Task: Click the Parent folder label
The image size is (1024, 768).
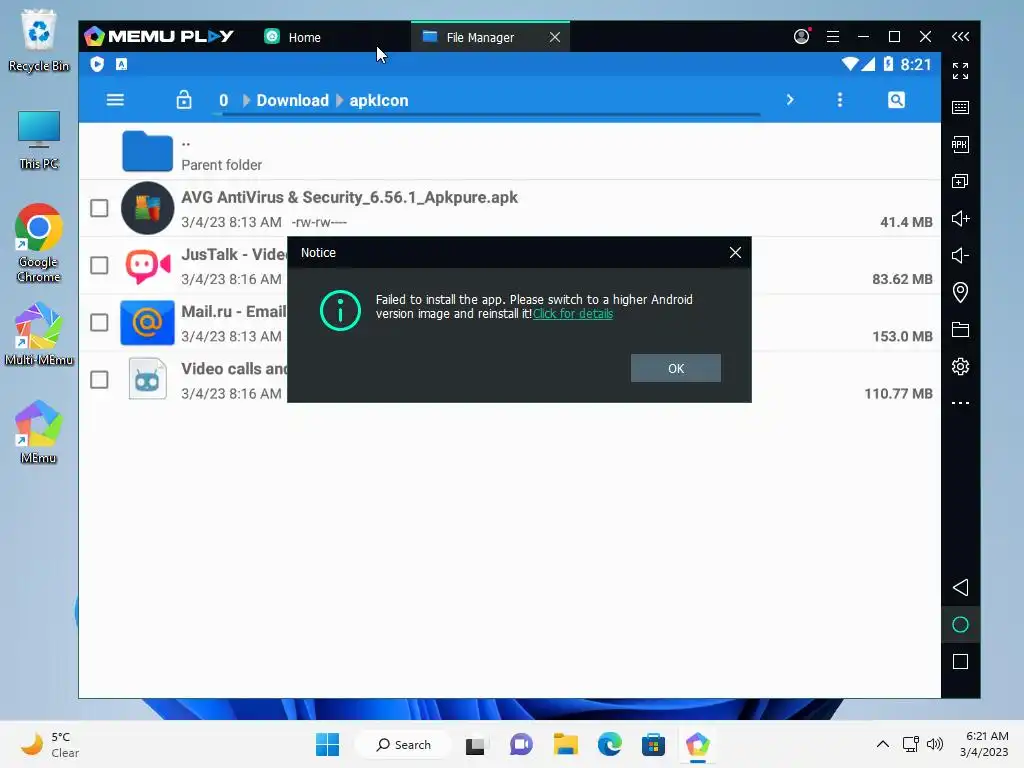Action: [x=221, y=165]
